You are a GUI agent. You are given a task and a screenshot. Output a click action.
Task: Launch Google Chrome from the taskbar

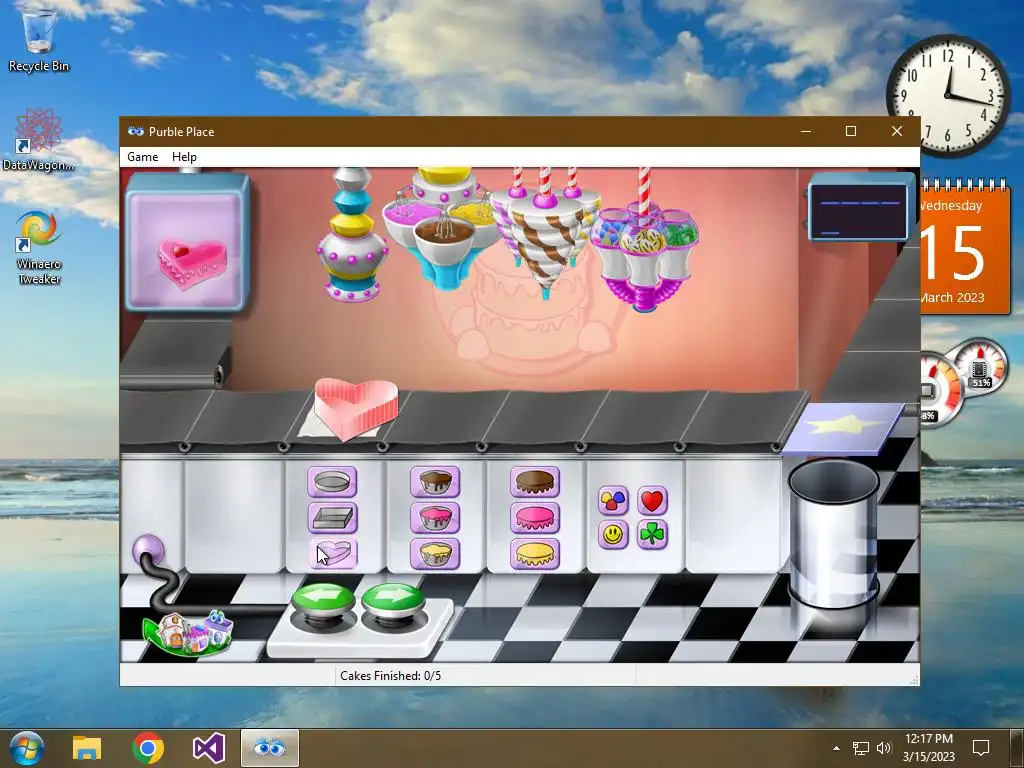coord(148,748)
